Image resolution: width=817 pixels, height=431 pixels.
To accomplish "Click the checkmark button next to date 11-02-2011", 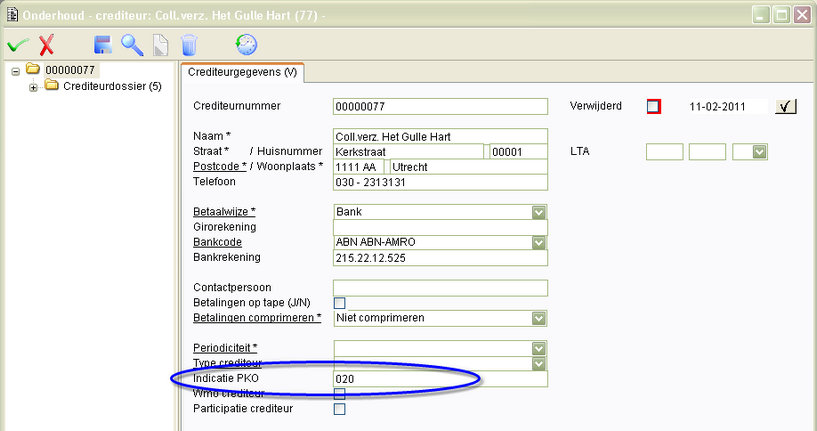I will pyautogui.click(x=786, y=107).
